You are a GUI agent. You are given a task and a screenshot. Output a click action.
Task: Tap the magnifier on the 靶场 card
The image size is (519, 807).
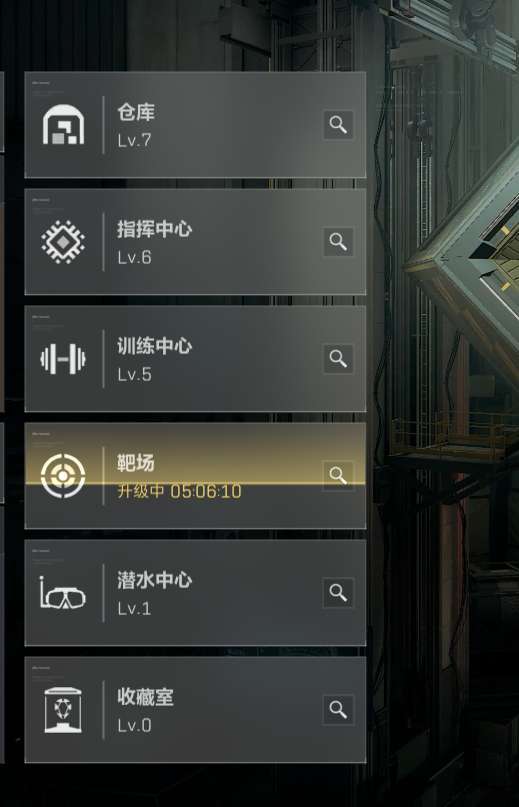pyautogui.click(x=338, y=476)
